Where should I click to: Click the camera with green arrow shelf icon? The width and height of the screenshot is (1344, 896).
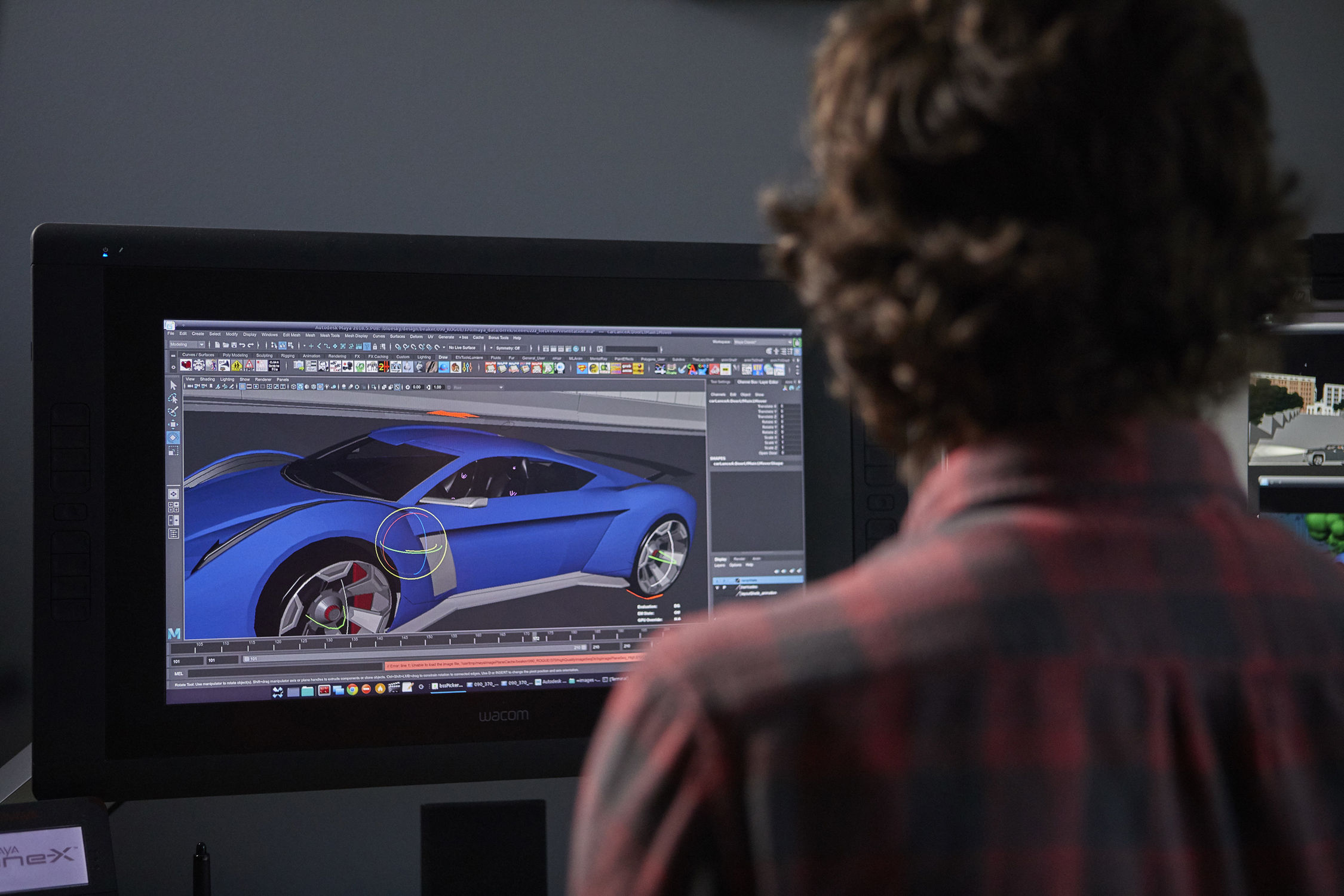299,366
